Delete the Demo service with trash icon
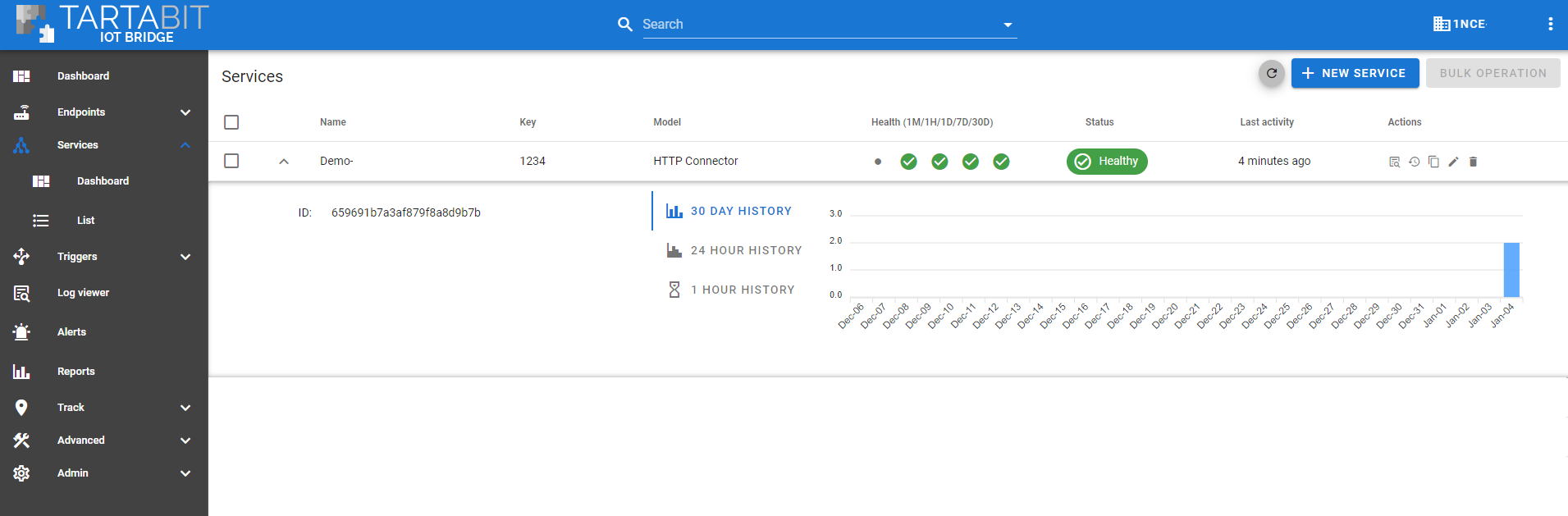This screenshot has height=516, width=1568. [1473, 162]
